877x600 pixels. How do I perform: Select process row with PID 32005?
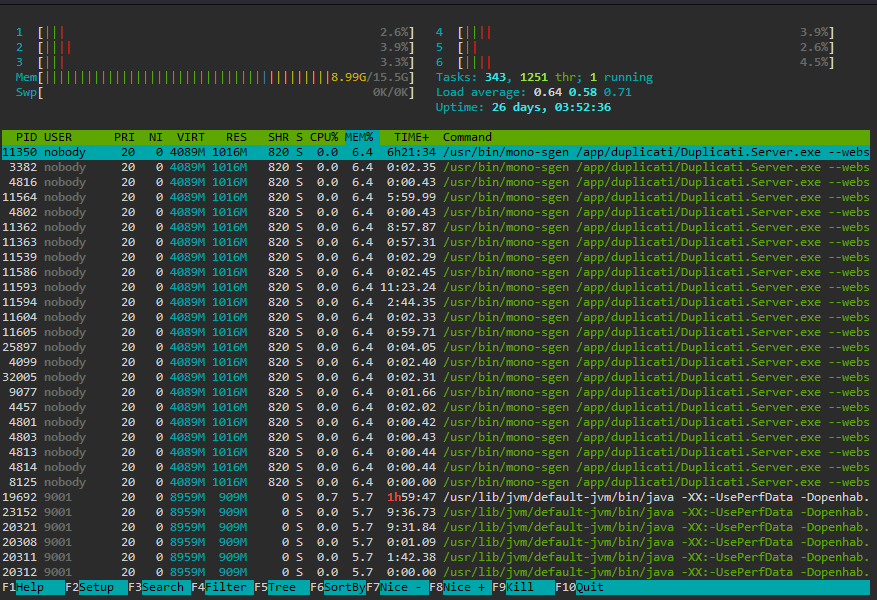tap(436, 377)
